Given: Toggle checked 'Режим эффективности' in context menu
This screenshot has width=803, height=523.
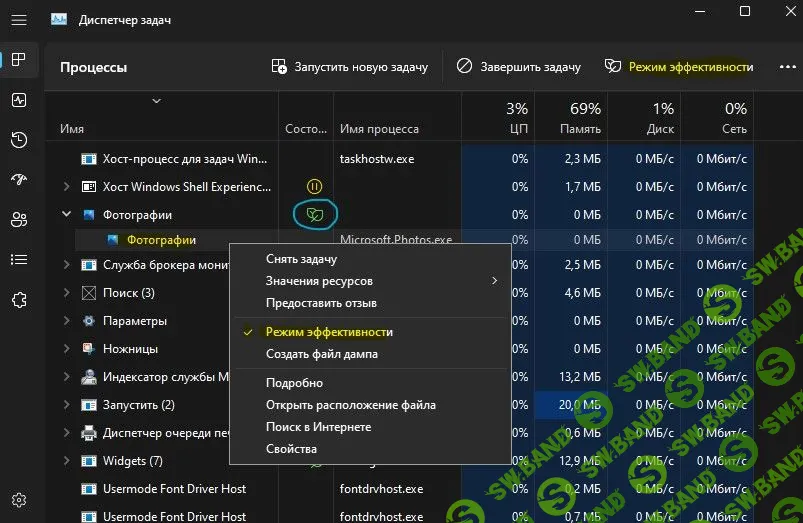Looking at the screenshot, I should coord(329,332).
